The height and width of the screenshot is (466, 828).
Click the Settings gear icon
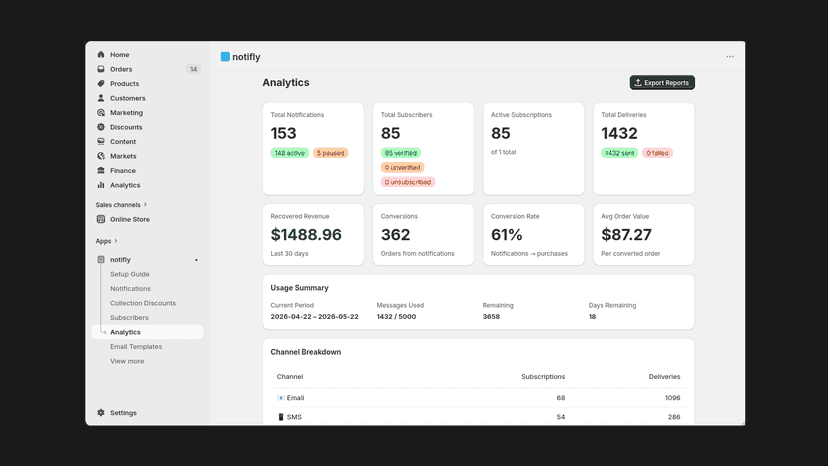(101, 413)
